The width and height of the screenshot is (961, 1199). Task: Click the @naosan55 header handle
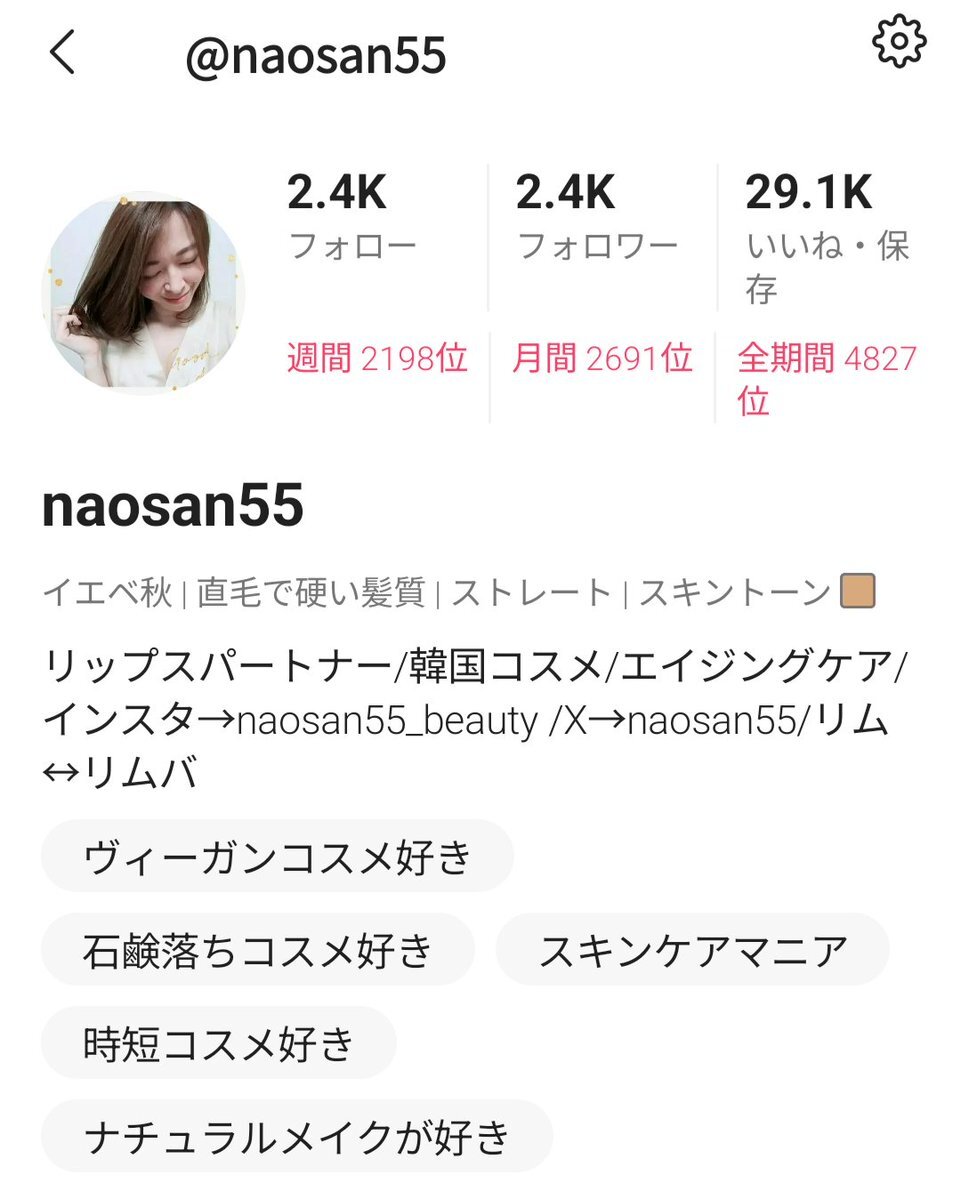pos(315,56)
